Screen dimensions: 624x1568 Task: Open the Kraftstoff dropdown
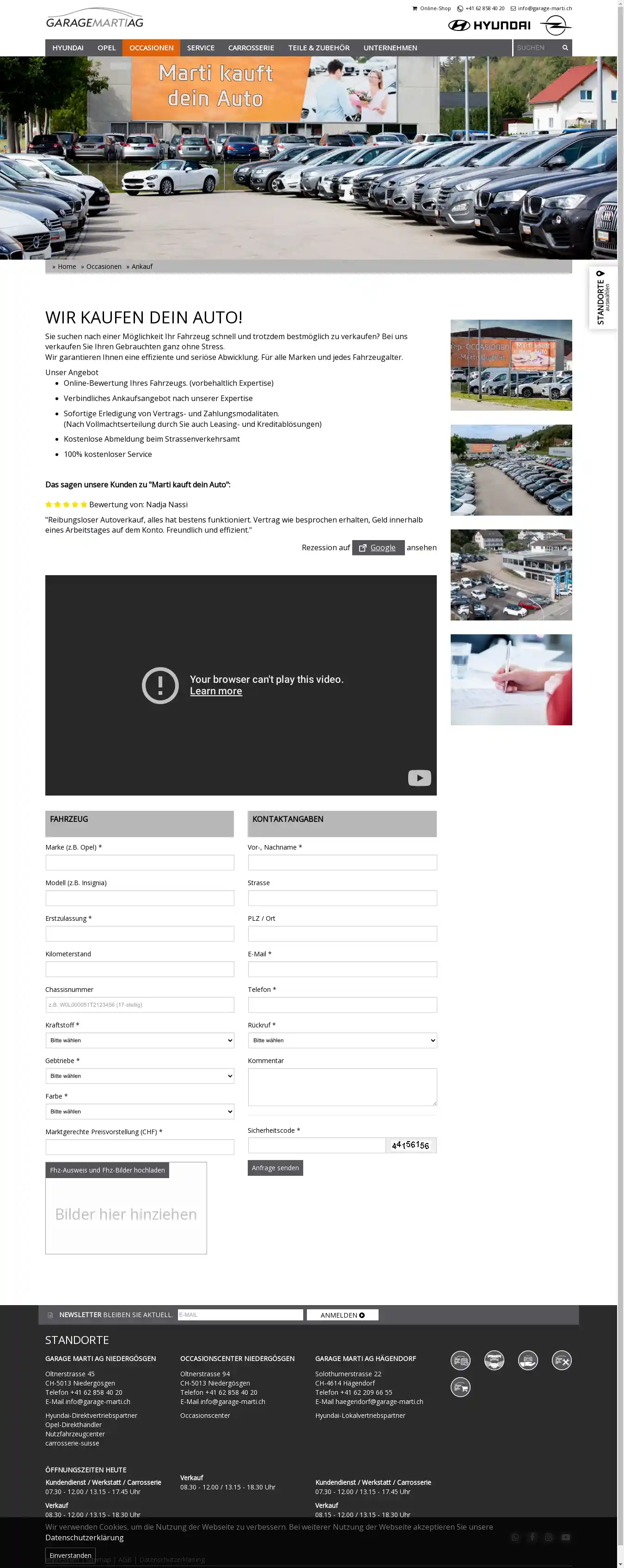[x=140, y=1040]
